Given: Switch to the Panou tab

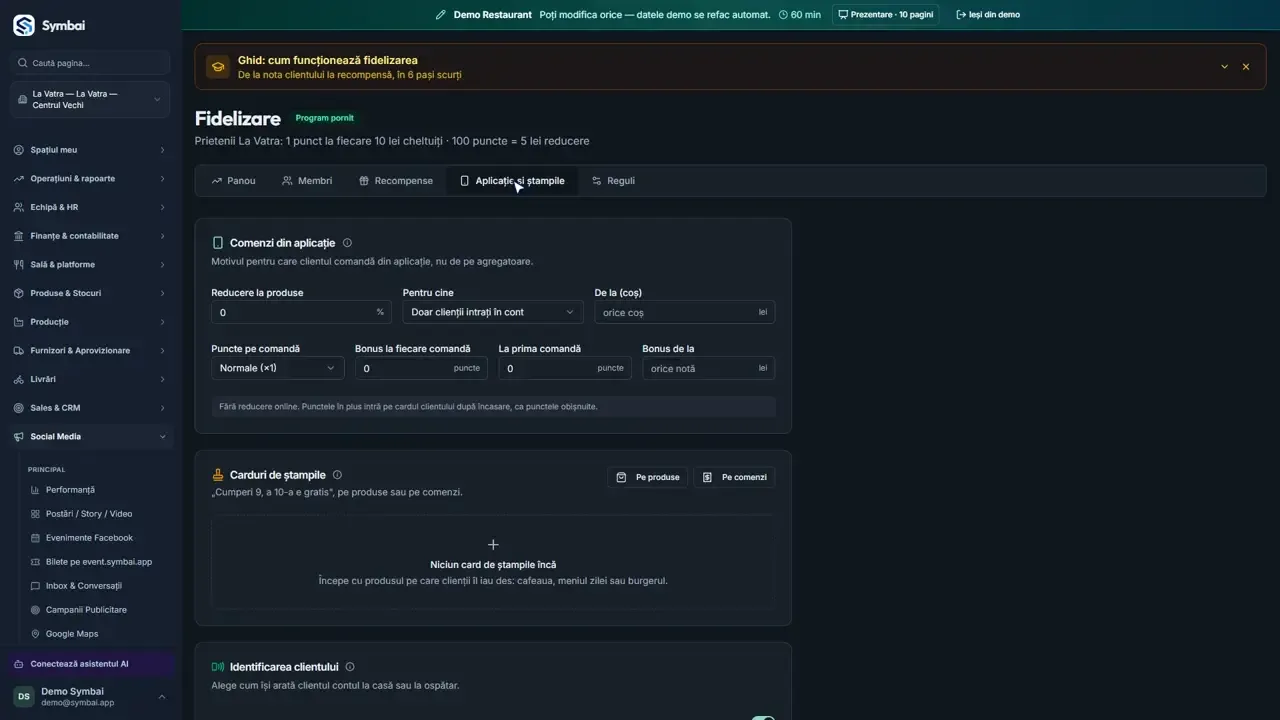Looking at the screenshot, I should (233, 181).
